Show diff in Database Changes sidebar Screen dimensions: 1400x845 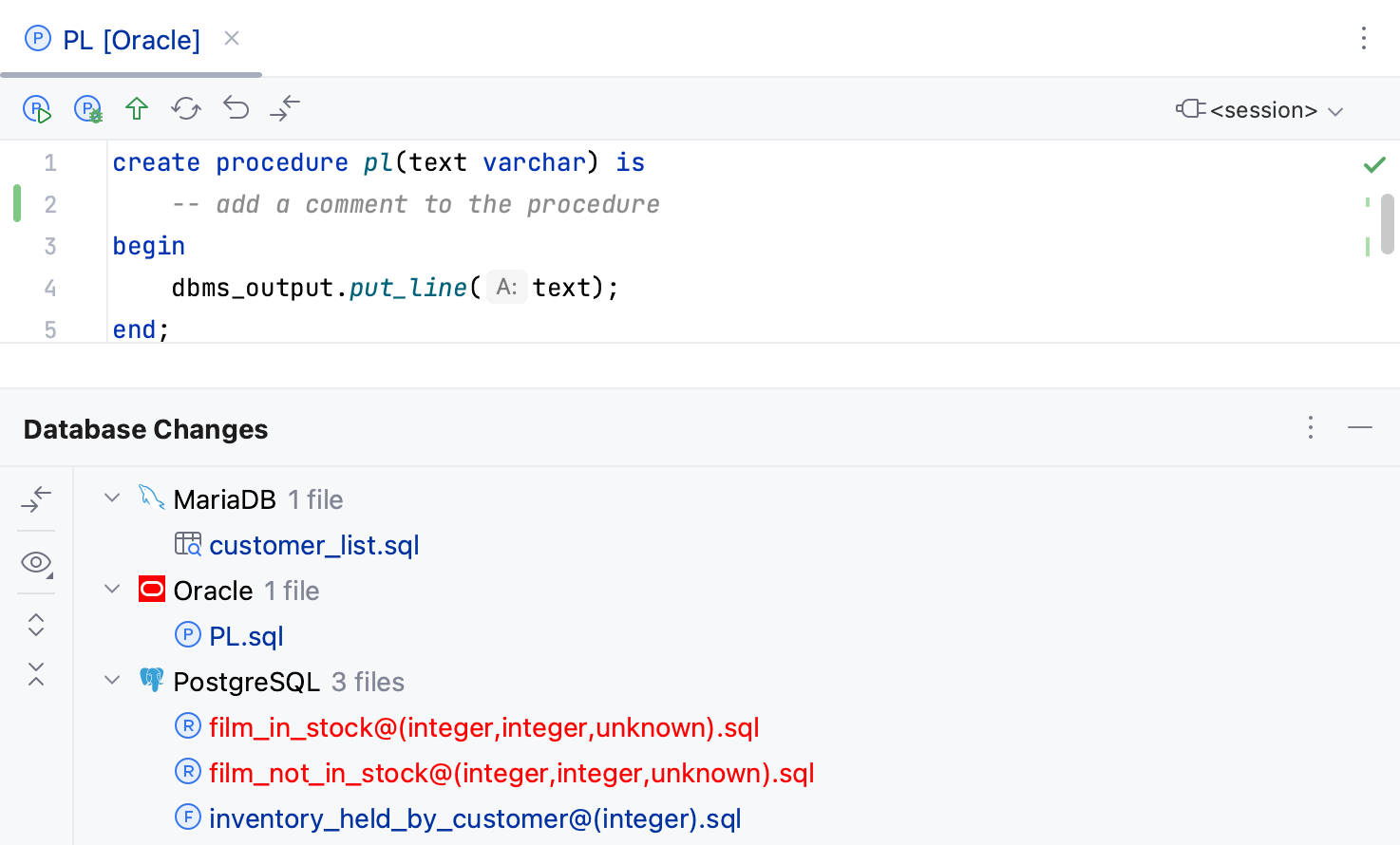36,499
